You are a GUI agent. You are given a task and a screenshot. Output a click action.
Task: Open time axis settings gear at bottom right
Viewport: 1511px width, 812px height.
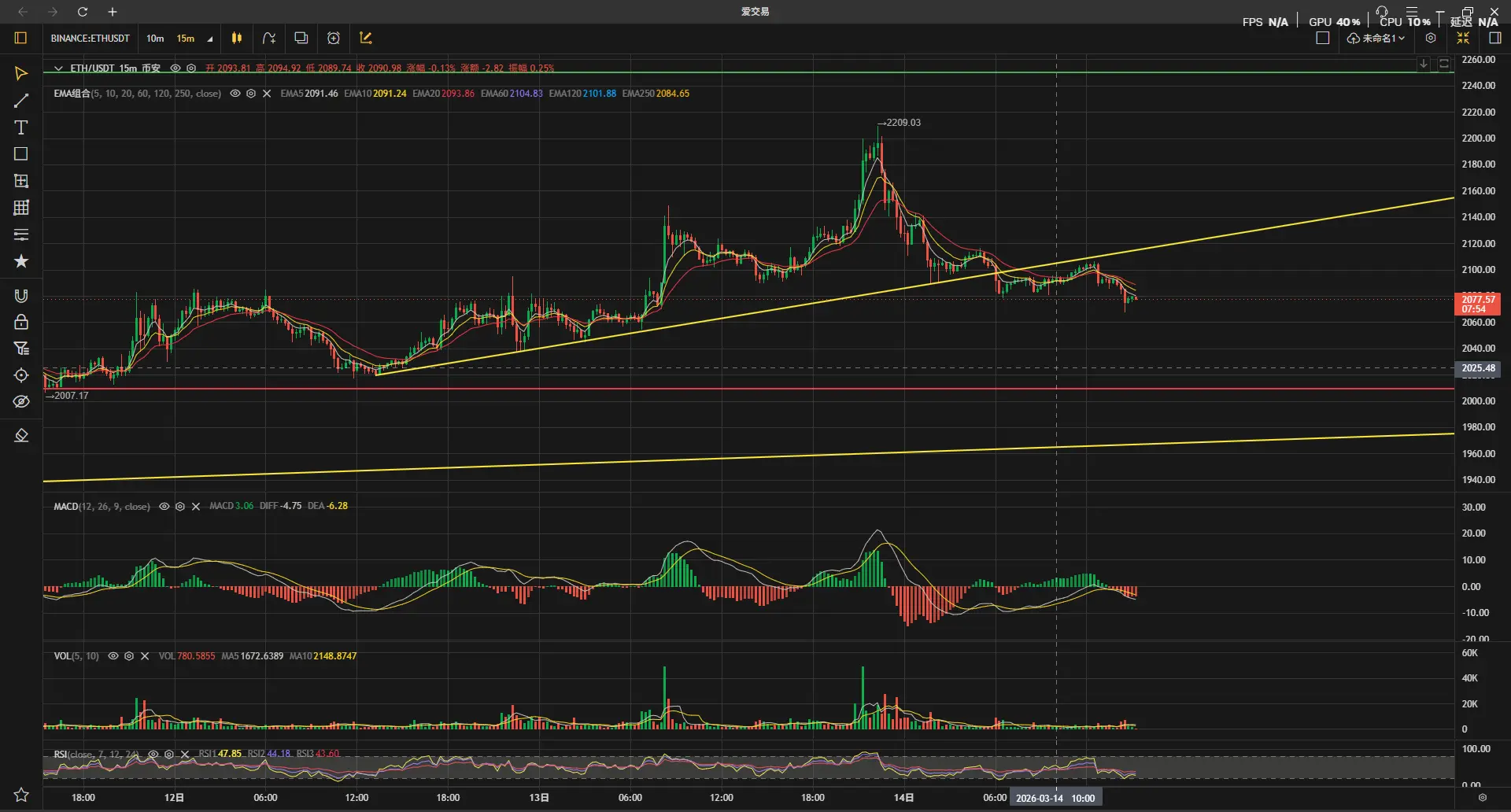(x=1483, y=798)
